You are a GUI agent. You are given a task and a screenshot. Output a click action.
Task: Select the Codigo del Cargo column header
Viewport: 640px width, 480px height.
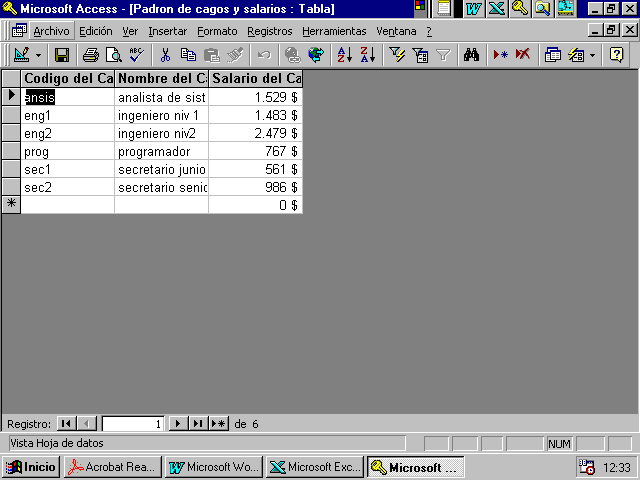tap(68, 78)
